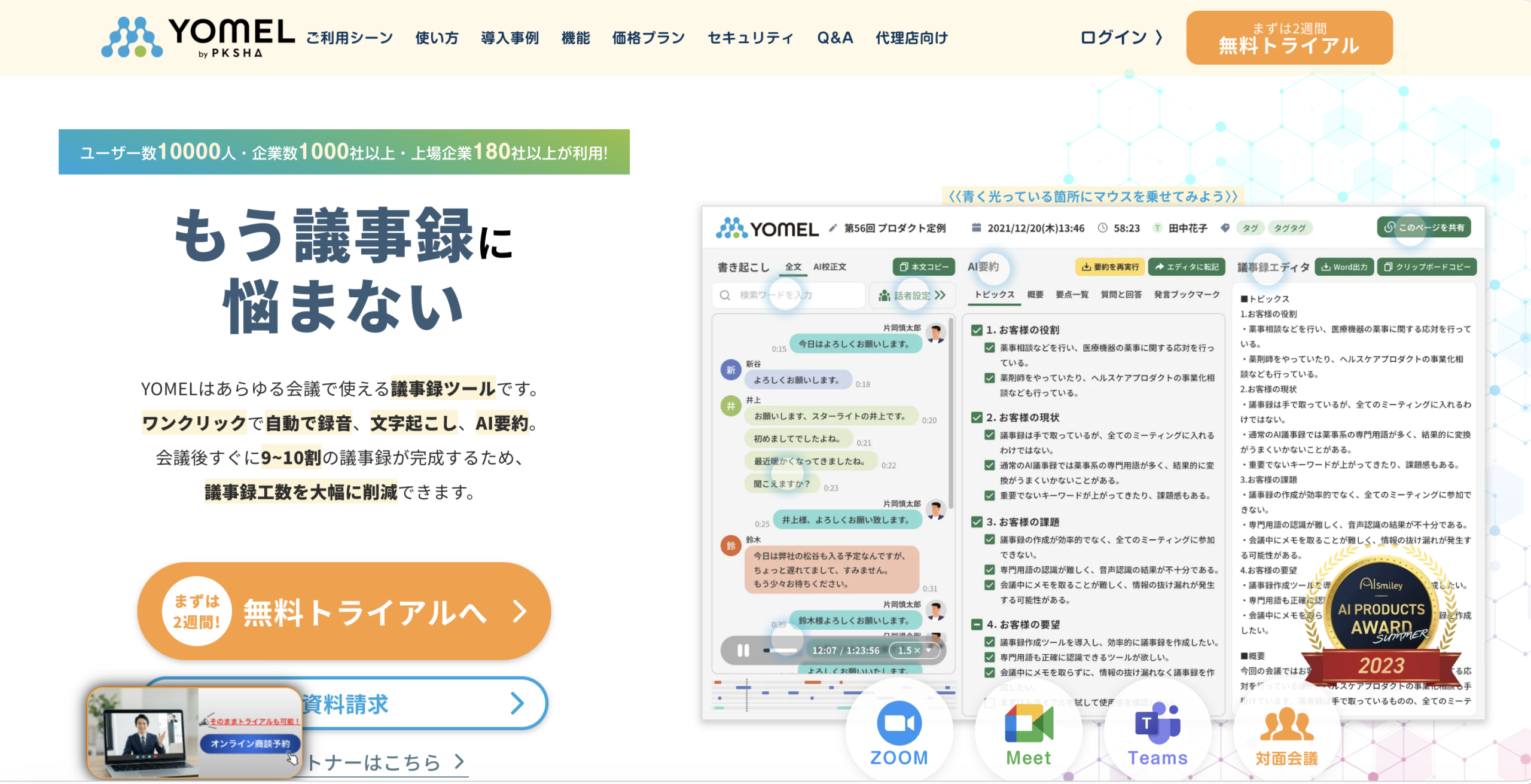Viewport: 1531px width, 784px height.
Task: Click the ZOOM camera icon
Action: tap(899, 722)
